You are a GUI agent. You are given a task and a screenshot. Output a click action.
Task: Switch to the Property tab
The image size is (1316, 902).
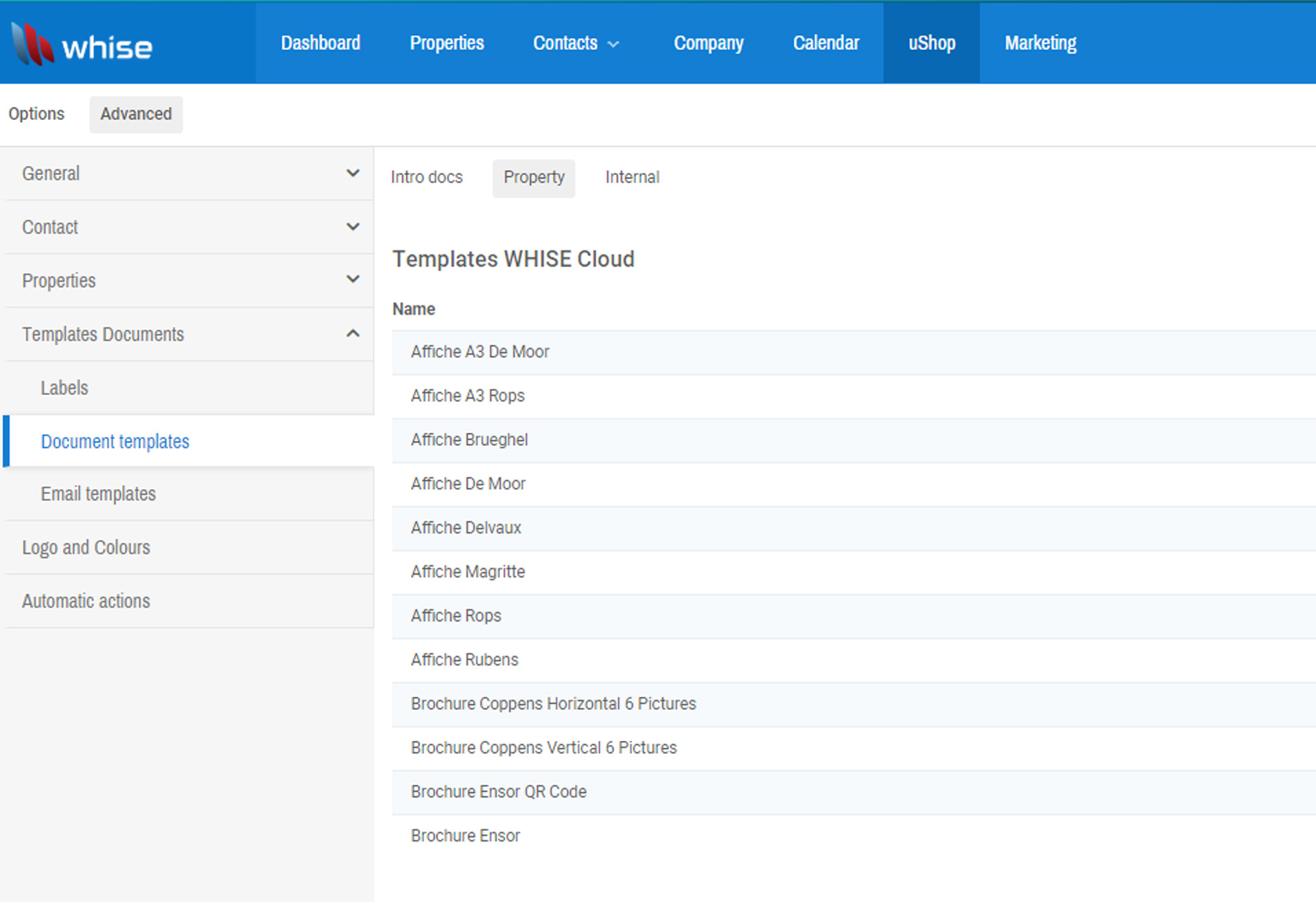pos(534,178)
